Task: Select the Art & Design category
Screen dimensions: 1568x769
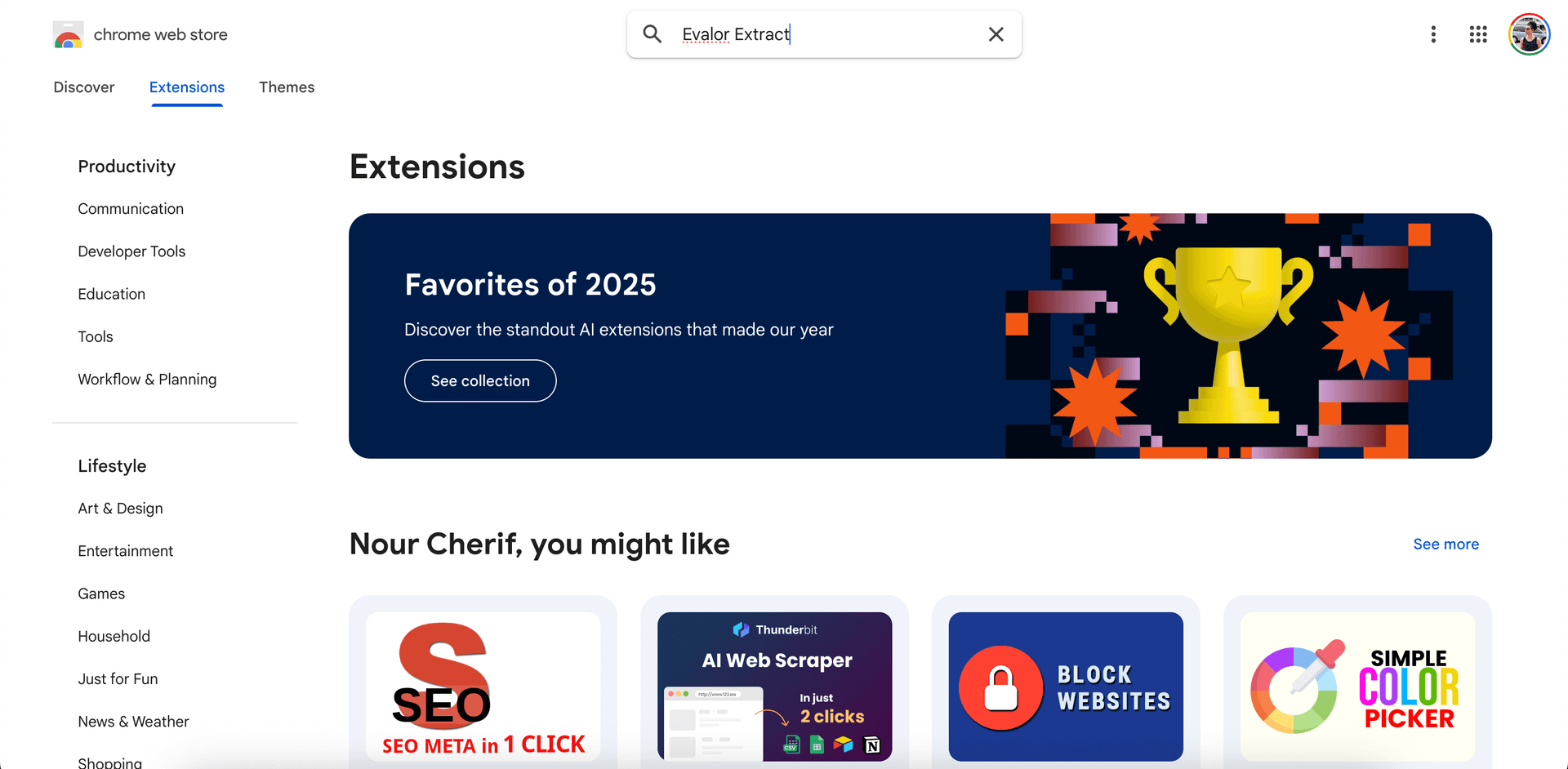Action: (120, 509)
